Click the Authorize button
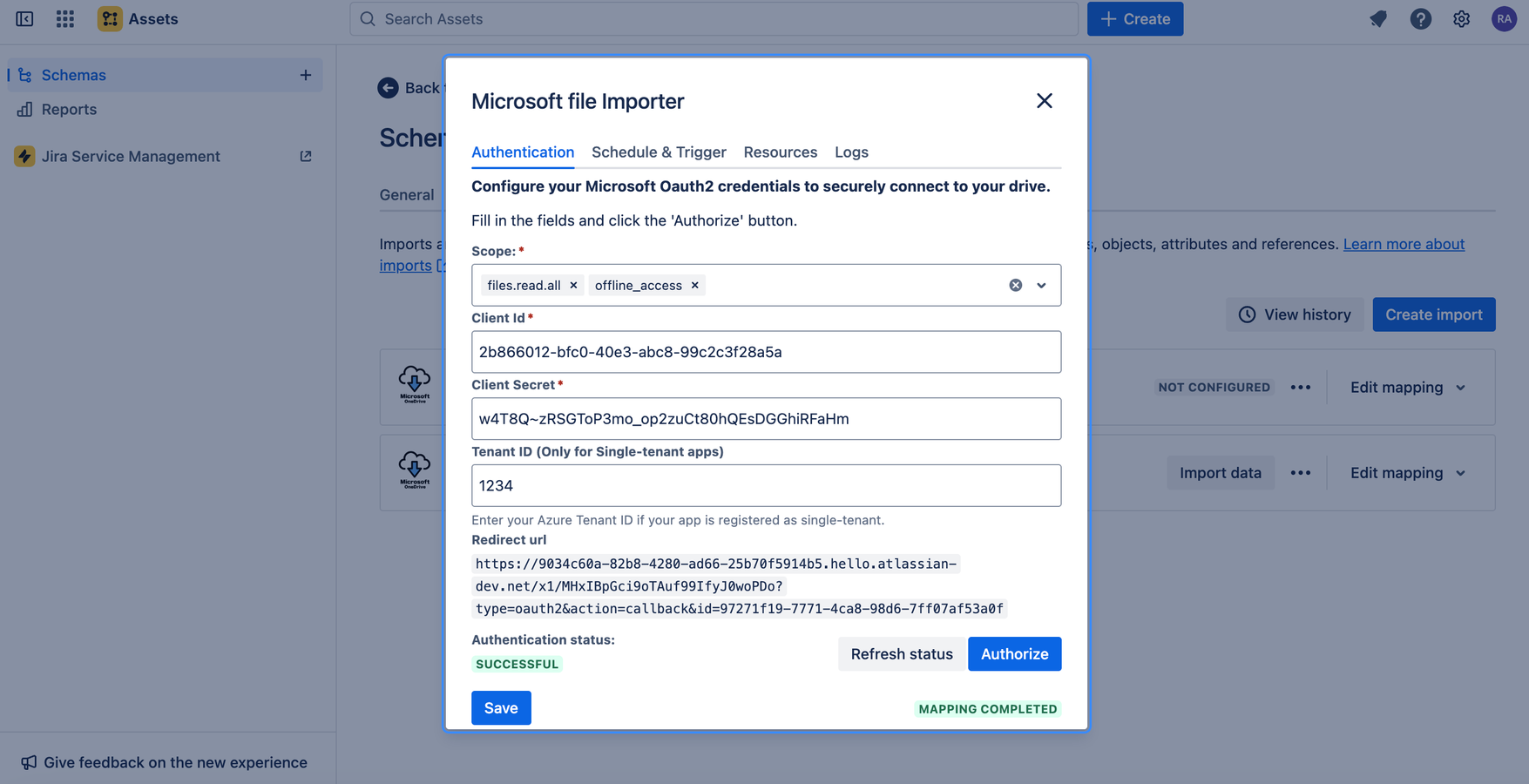 point(1015,653)
